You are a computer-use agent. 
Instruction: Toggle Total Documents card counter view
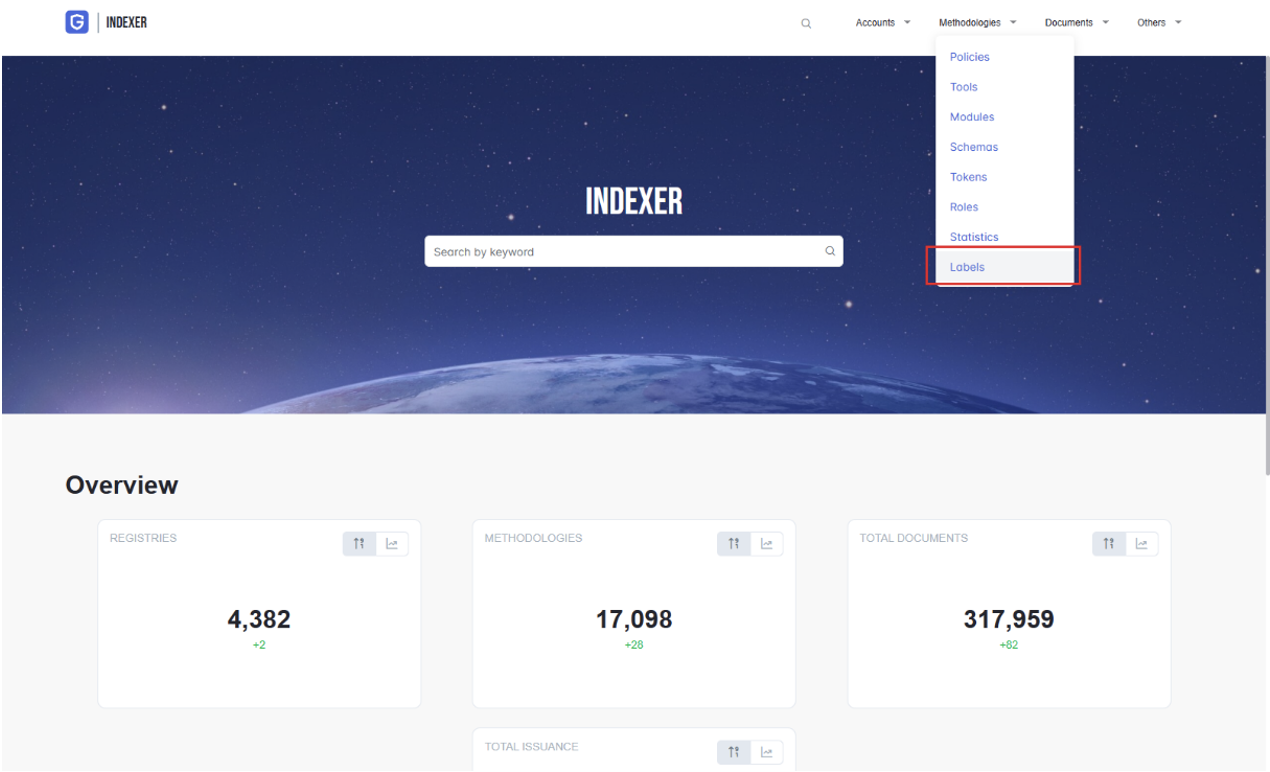1109,544
